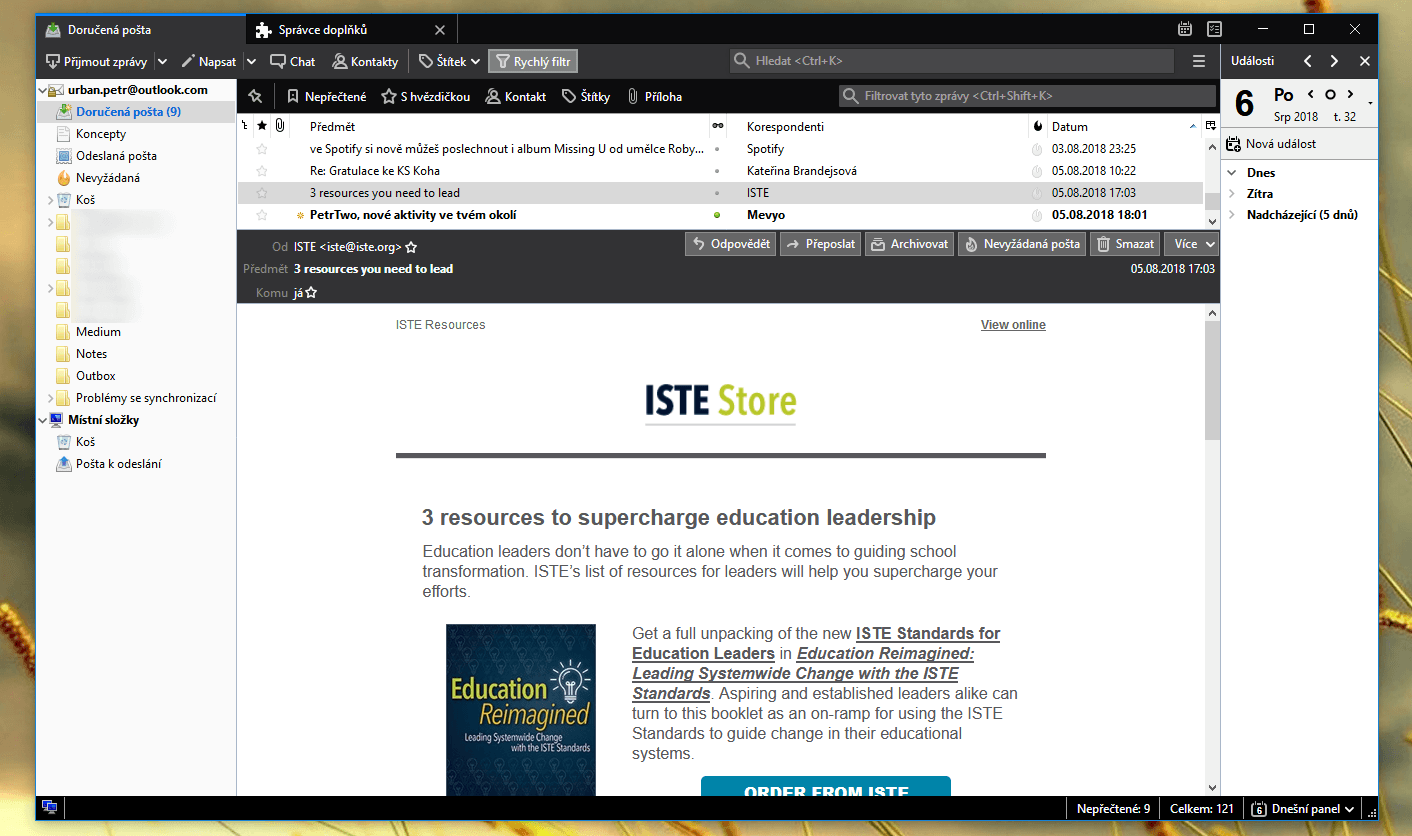1412x836 pixels.
Task: Click the Přeposlat forward button
Action: [820, 244]
